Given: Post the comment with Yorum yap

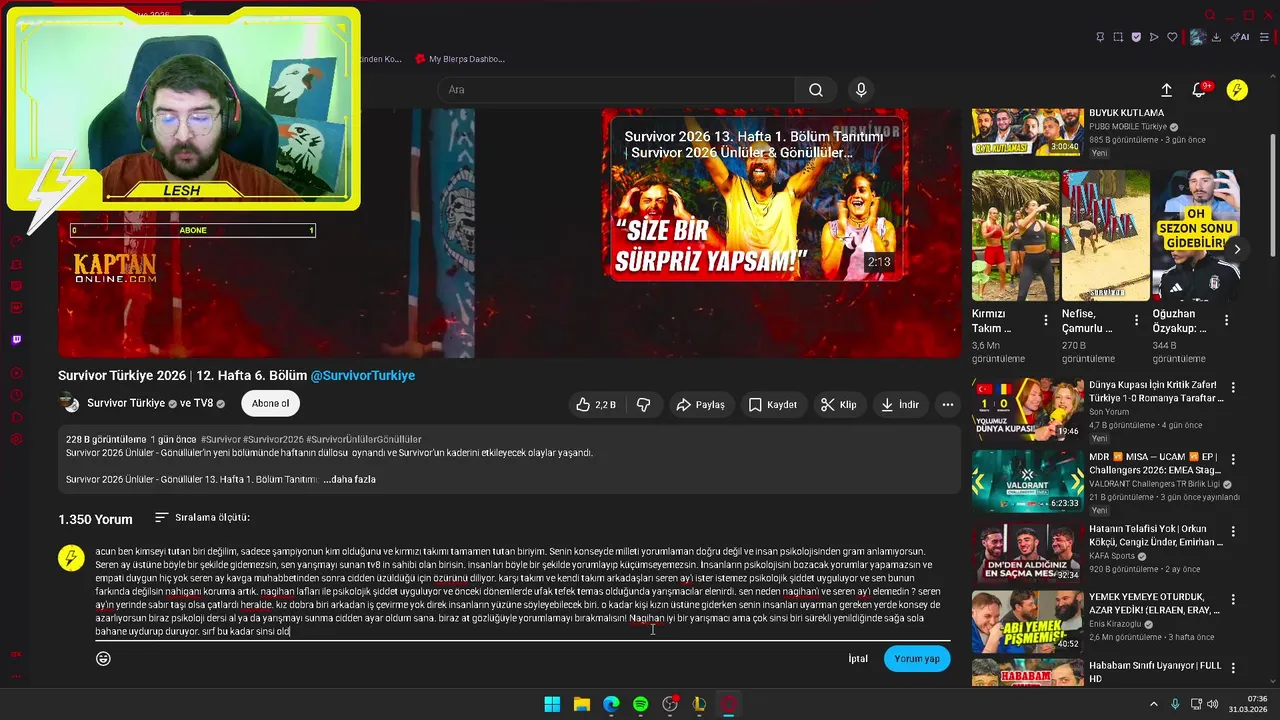Looking at the screenshot, I should 917,659.
